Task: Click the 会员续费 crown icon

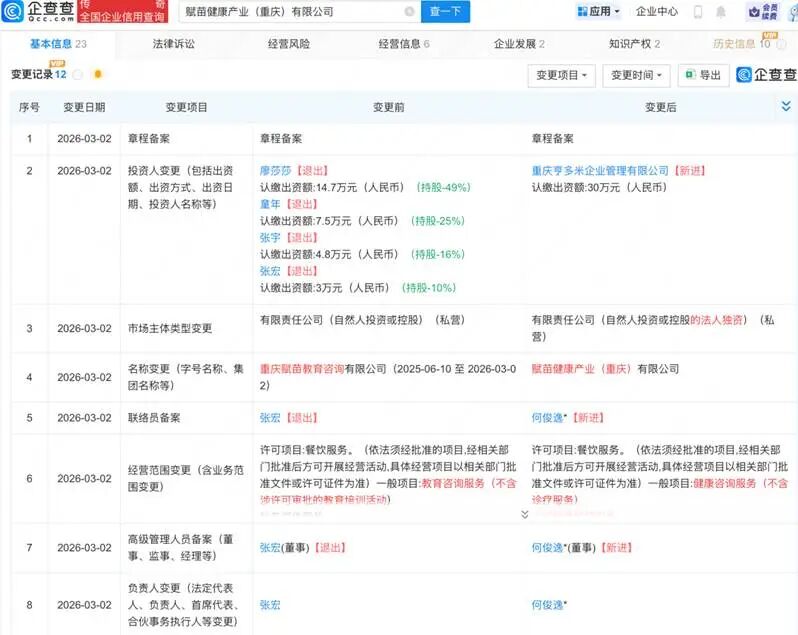Action: click(762, 12)
